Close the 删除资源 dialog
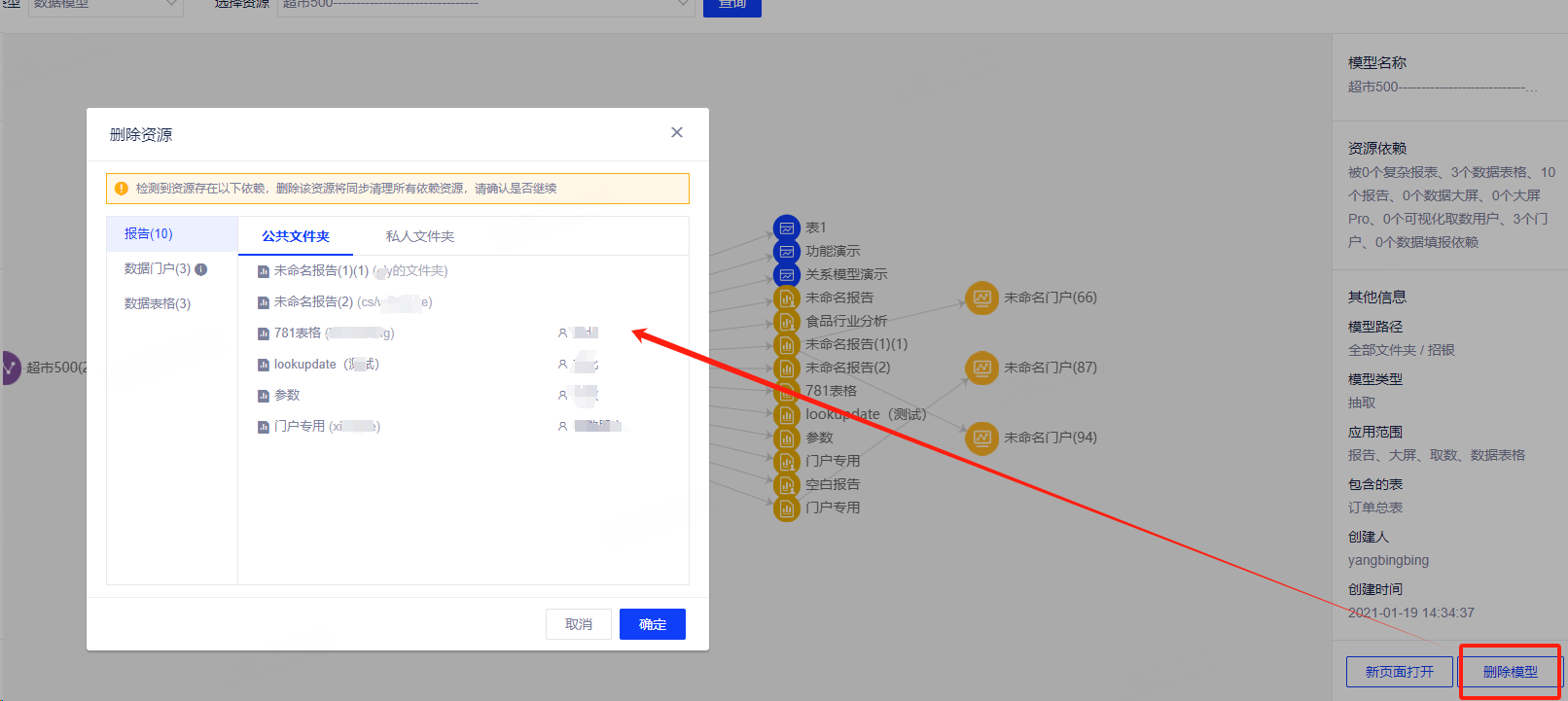 pos(677,132)
